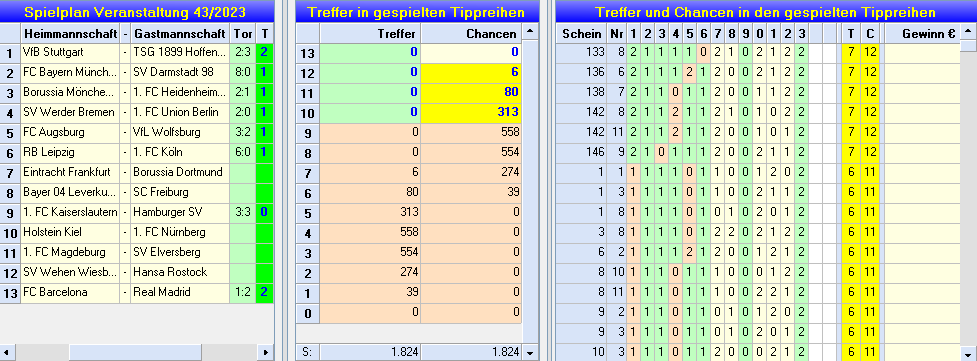
Task: Select the VfB Stuttgart home team cell
Action: point(70,53)
